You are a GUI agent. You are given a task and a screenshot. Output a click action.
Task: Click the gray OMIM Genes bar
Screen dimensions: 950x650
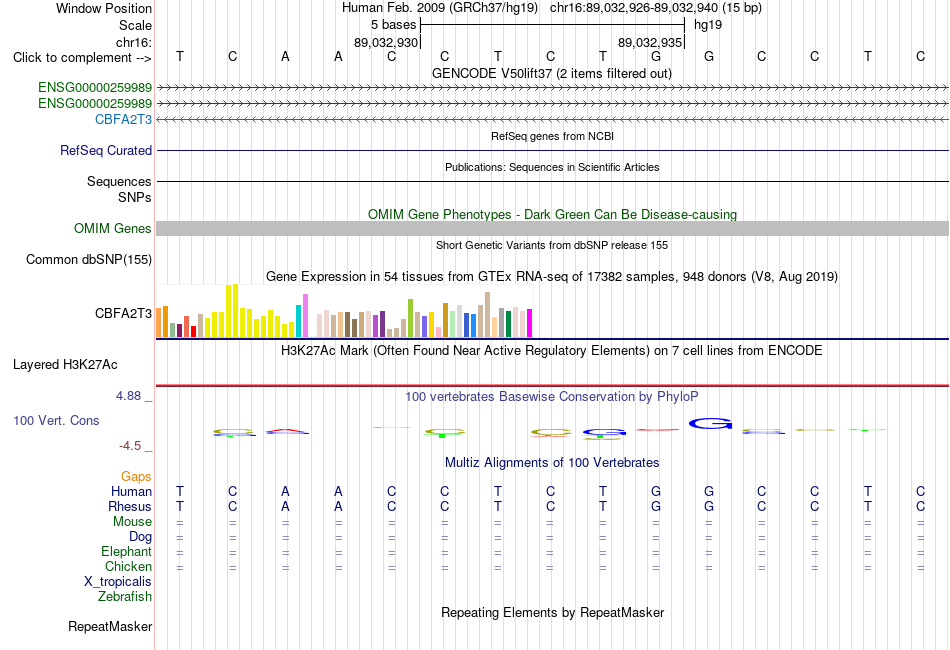click(552, 228)
